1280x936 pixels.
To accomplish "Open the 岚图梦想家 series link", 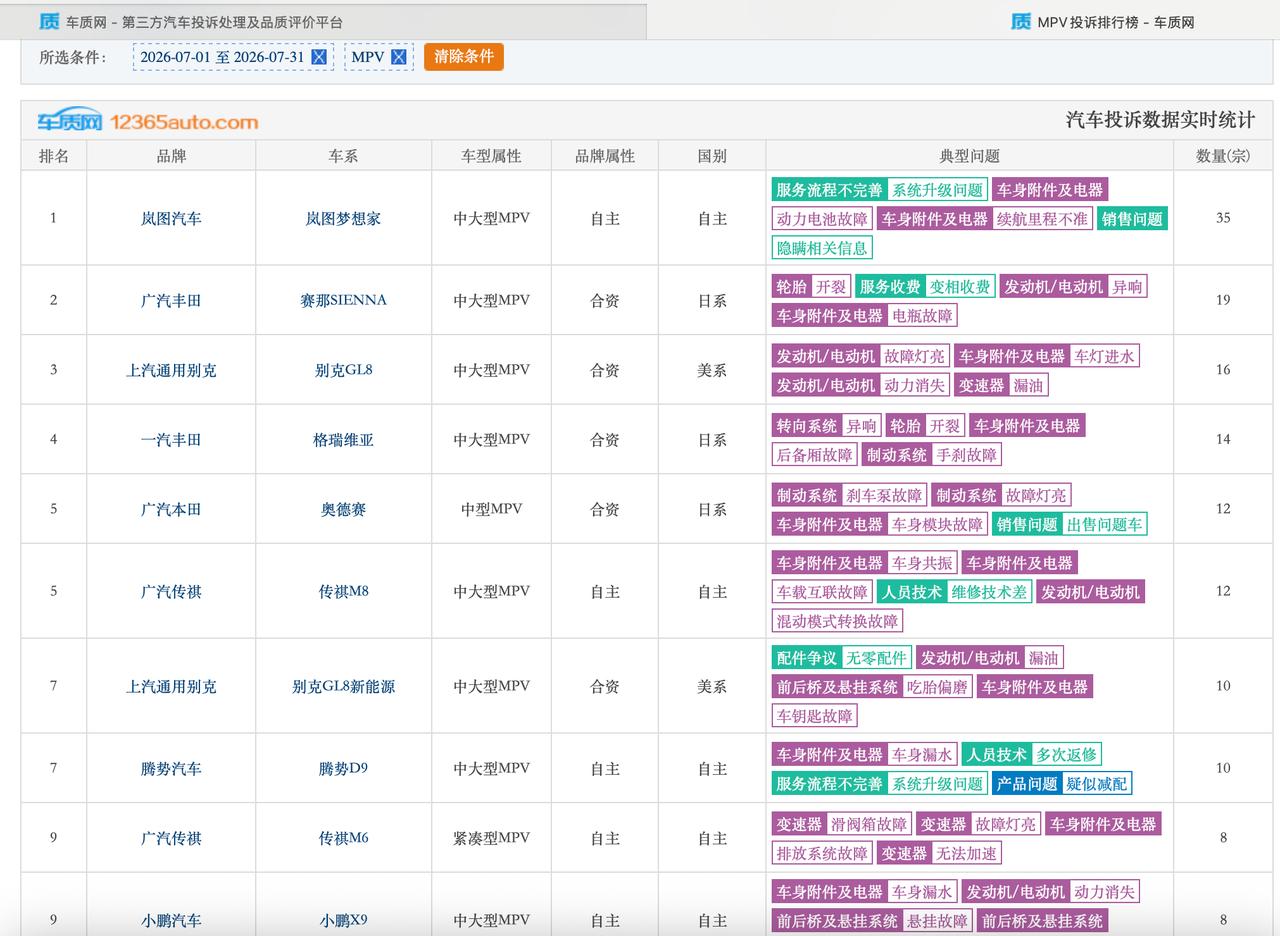I will 343,218.
